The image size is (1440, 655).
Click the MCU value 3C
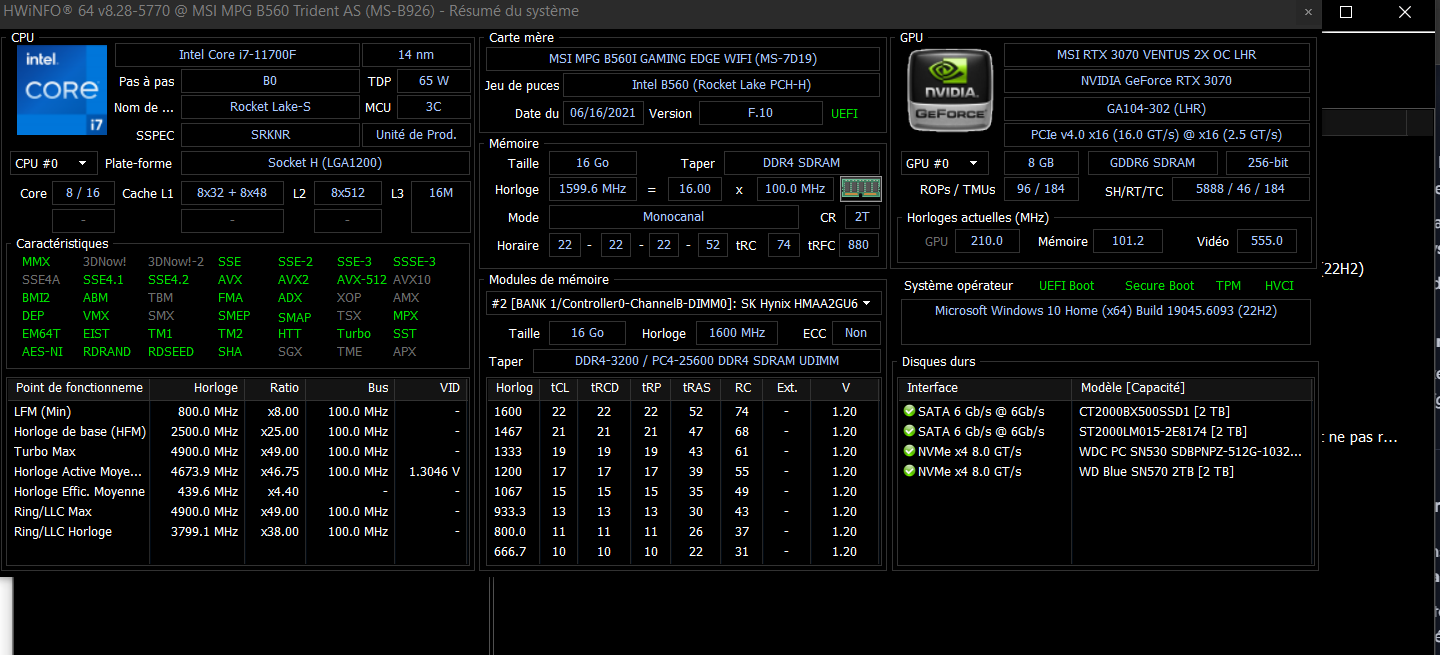point(434,107)
